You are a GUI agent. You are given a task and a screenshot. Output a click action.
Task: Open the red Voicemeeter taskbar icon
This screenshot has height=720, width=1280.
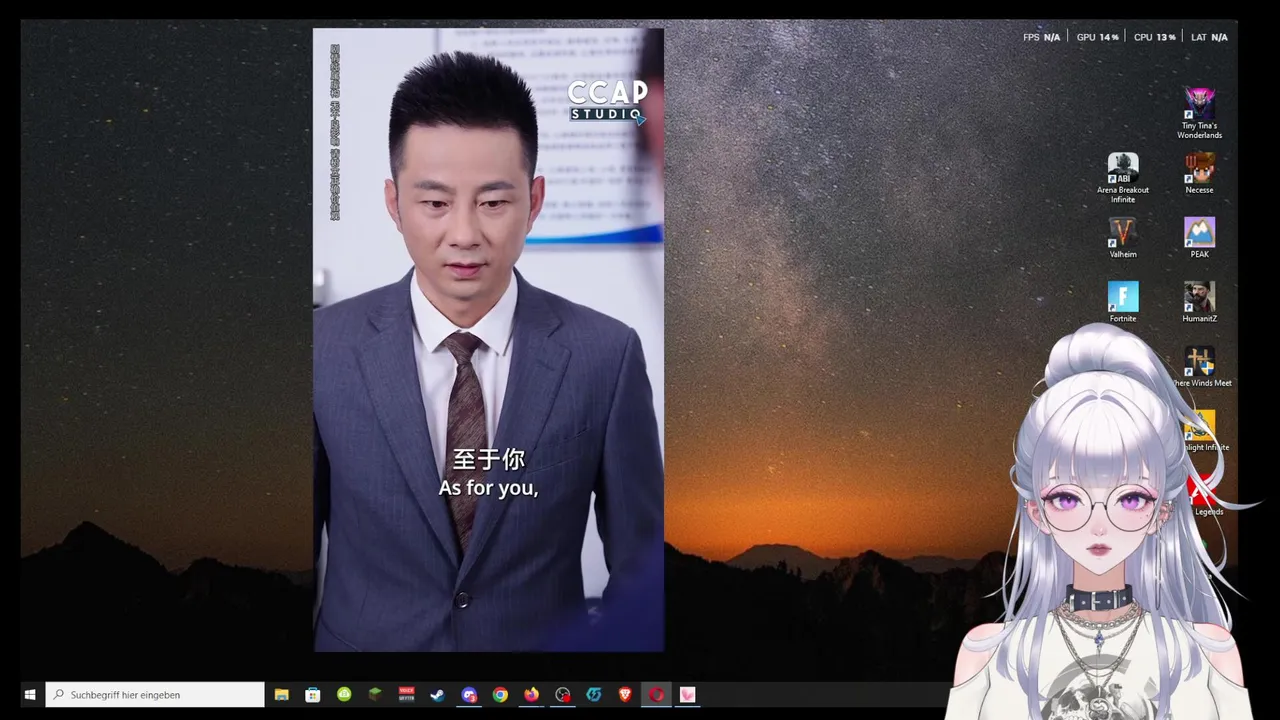coord(406,694)
